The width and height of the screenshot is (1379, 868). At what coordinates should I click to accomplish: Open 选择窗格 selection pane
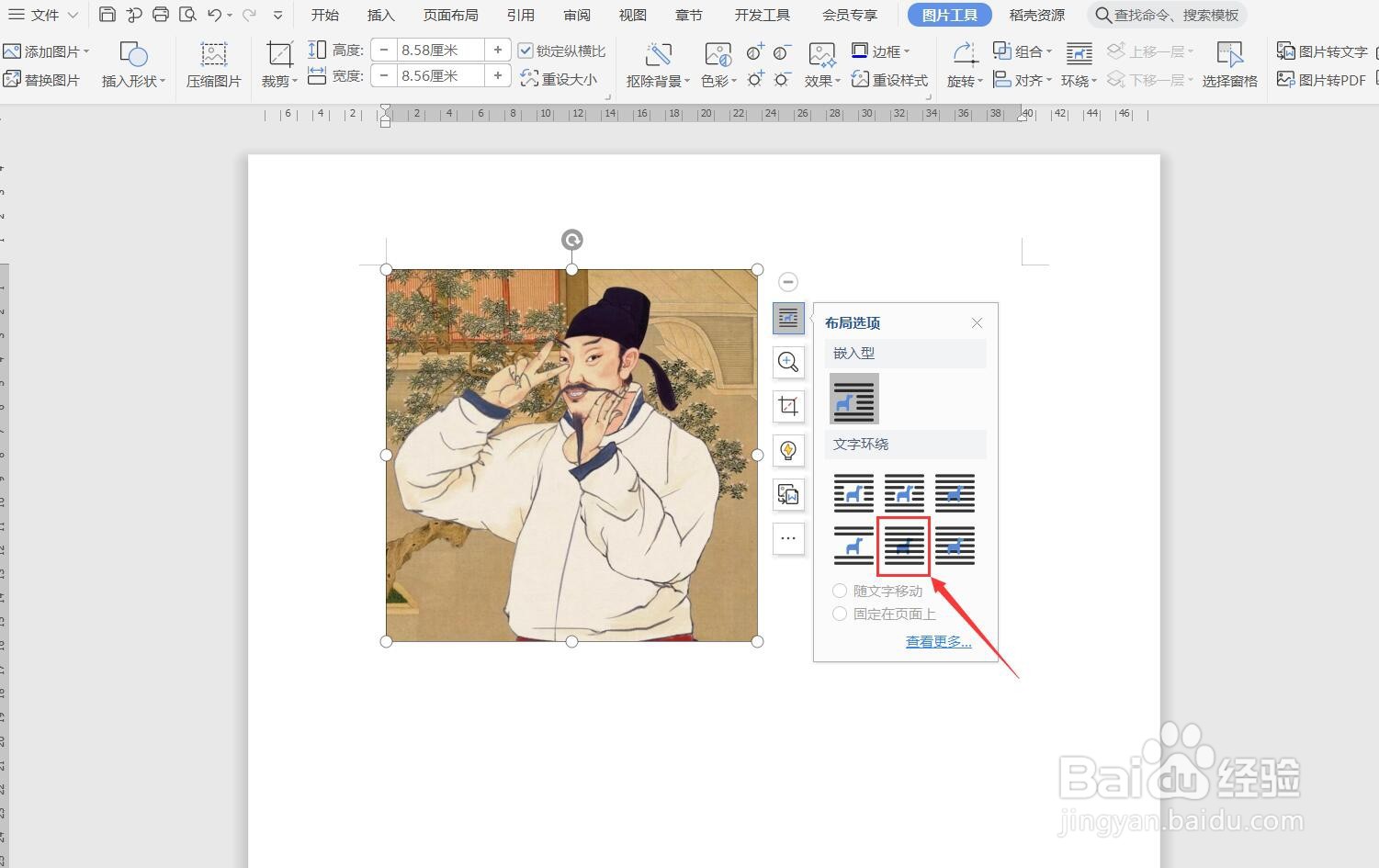pos(1229,65)
